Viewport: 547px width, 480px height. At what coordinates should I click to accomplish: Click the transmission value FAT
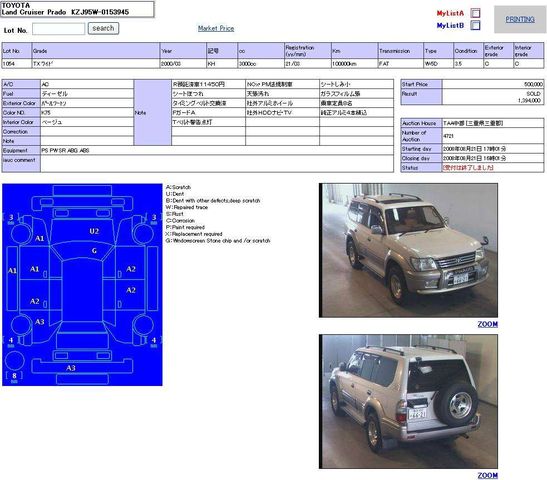click(384, 64)
